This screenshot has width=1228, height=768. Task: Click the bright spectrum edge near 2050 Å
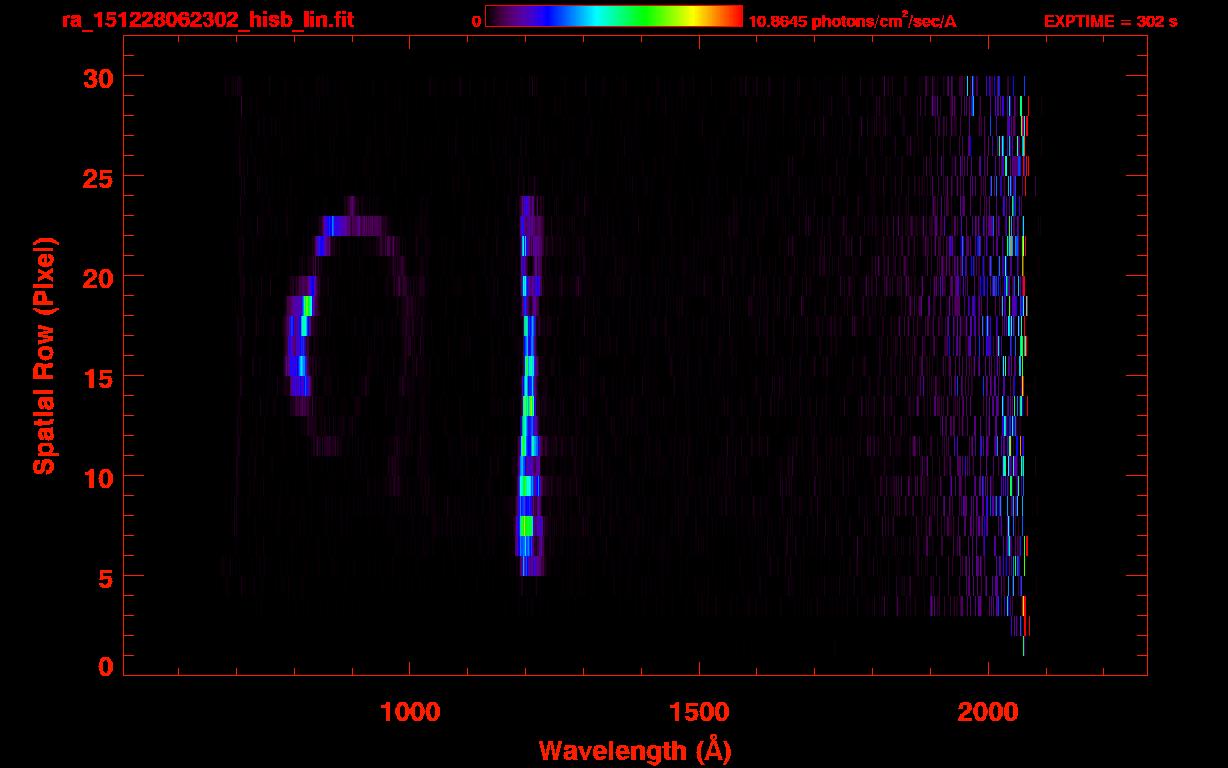coord(1022,365)
